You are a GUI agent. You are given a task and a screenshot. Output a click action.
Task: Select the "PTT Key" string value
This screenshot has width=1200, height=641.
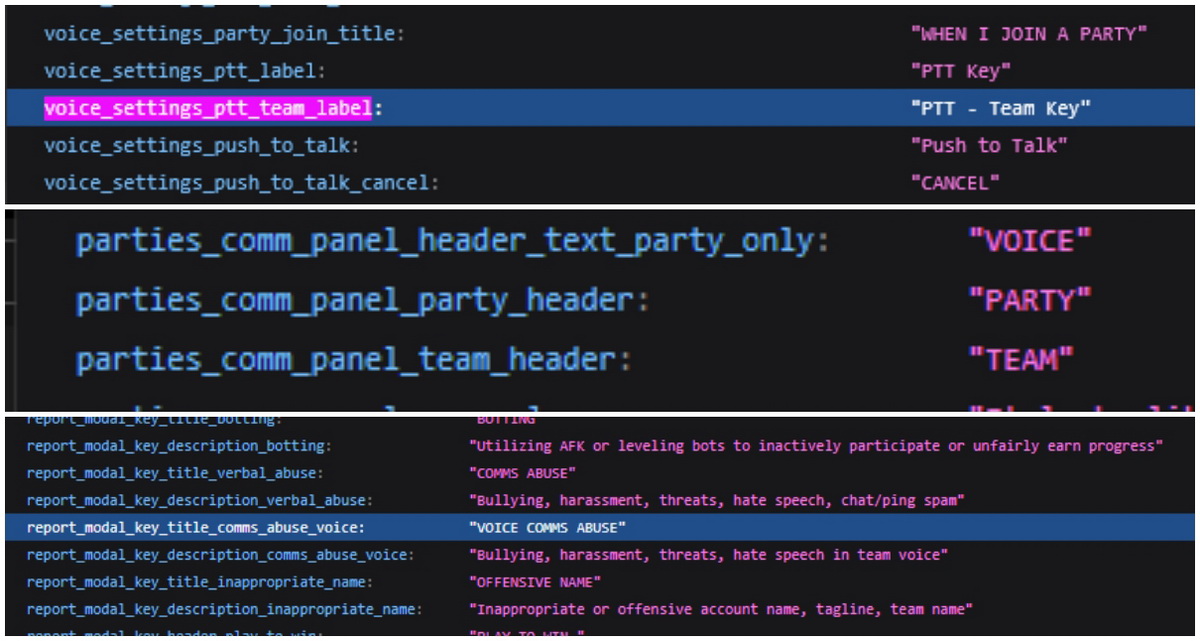pos(961,71)
